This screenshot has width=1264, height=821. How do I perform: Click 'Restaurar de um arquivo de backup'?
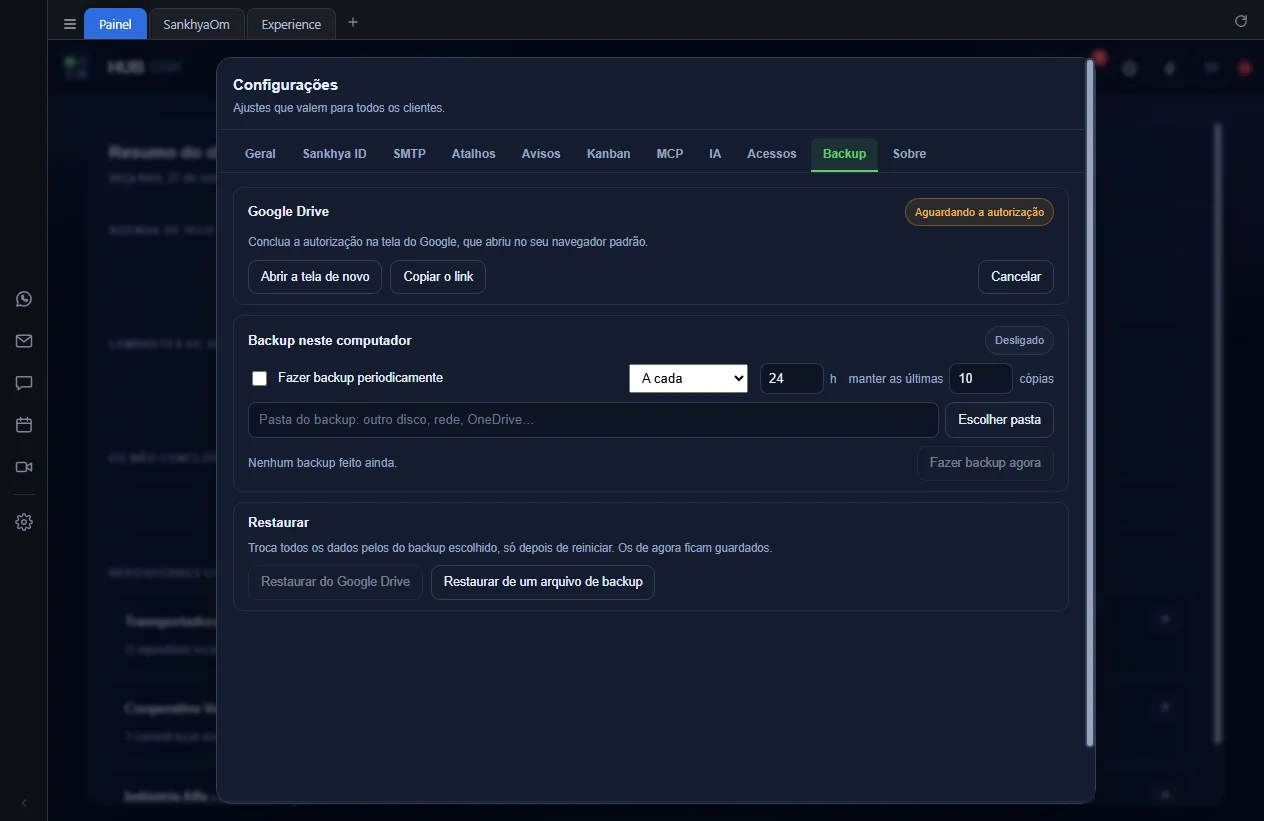tap(543, 582)
